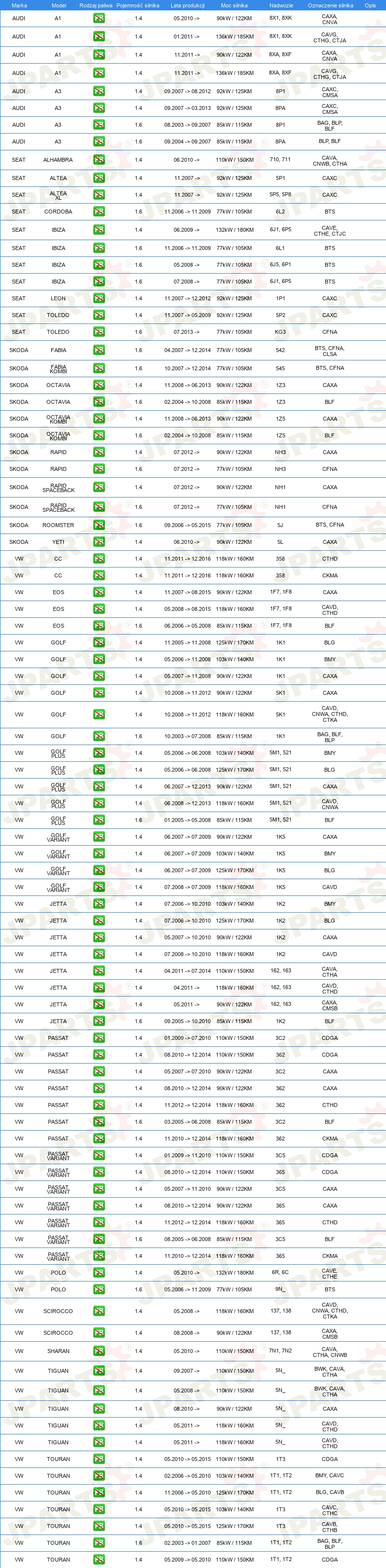Click the ALTEA XL model cell

tap(59, 195)
